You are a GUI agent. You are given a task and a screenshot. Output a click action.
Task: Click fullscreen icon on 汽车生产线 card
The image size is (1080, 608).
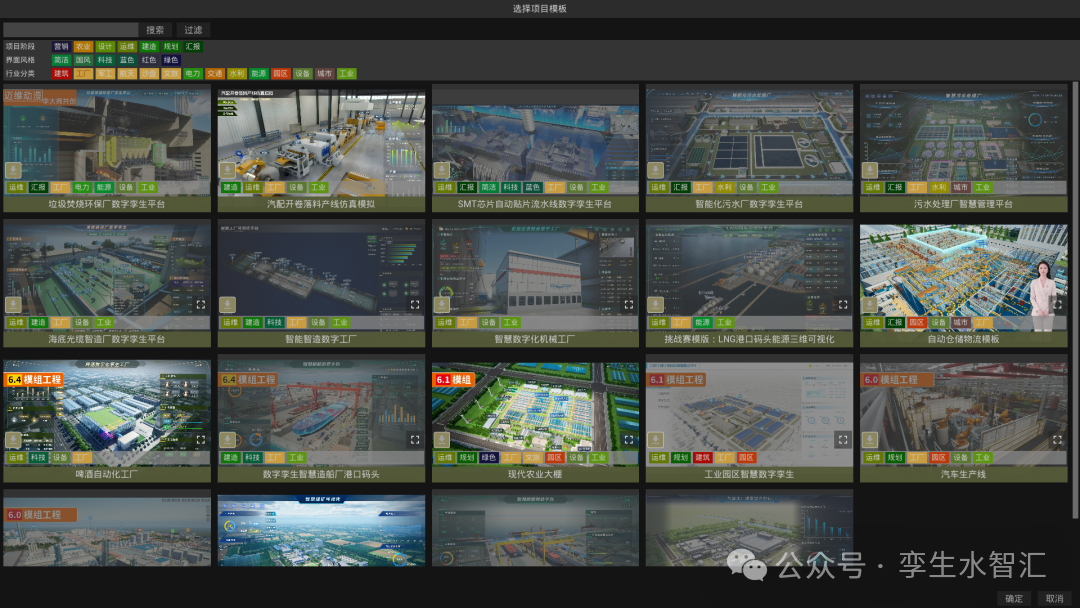click(x=1057, y=439)
